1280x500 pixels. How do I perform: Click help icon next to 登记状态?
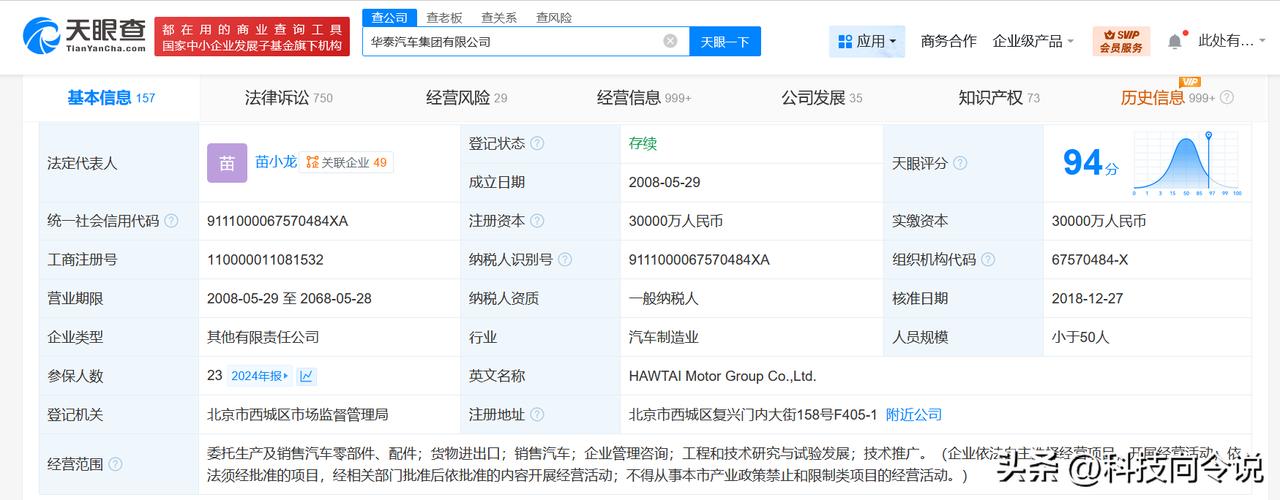(537, 144)
